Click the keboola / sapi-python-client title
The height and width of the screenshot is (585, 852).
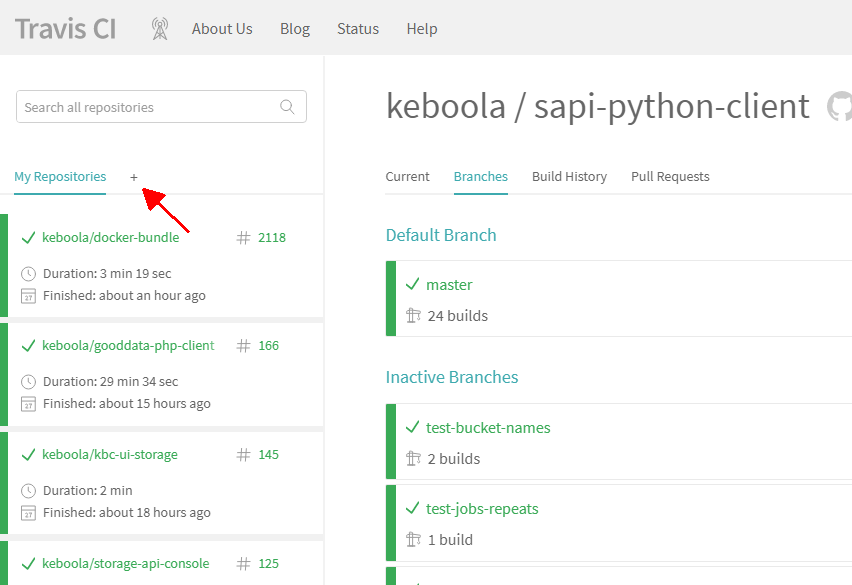pyautogui.click(x=598, y=106)
